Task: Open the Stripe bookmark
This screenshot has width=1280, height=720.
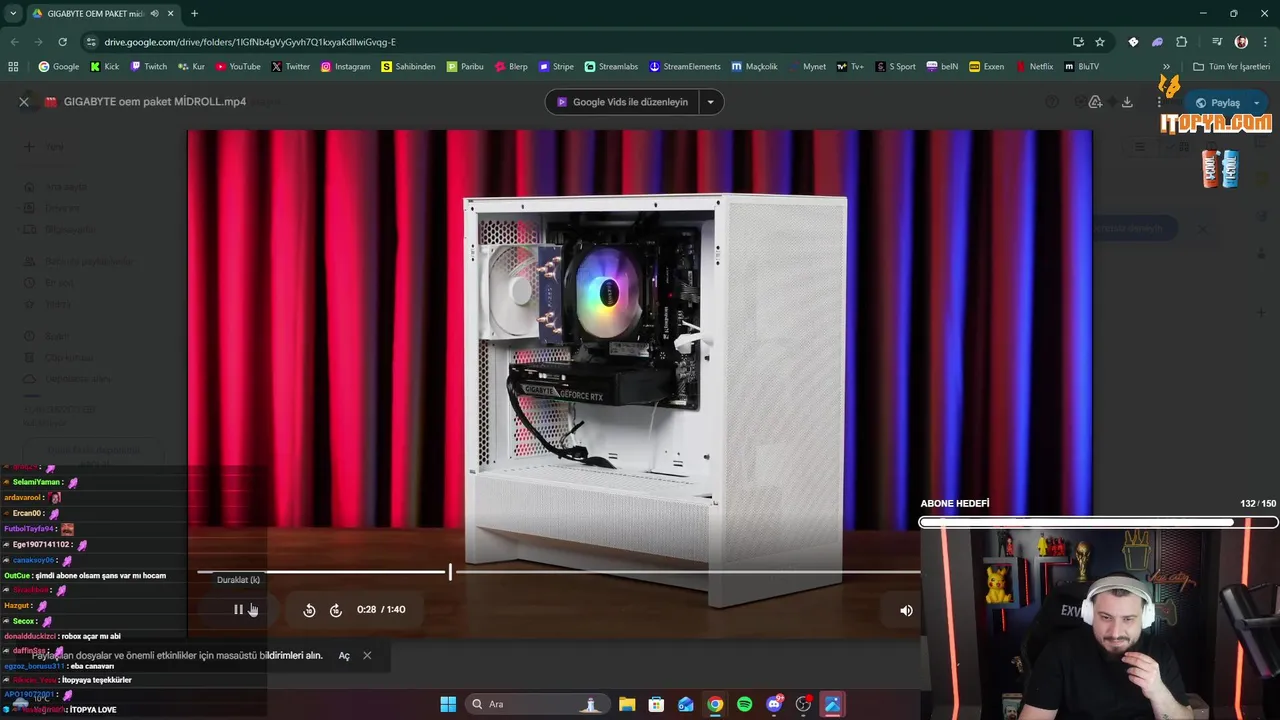Action: 556,67
